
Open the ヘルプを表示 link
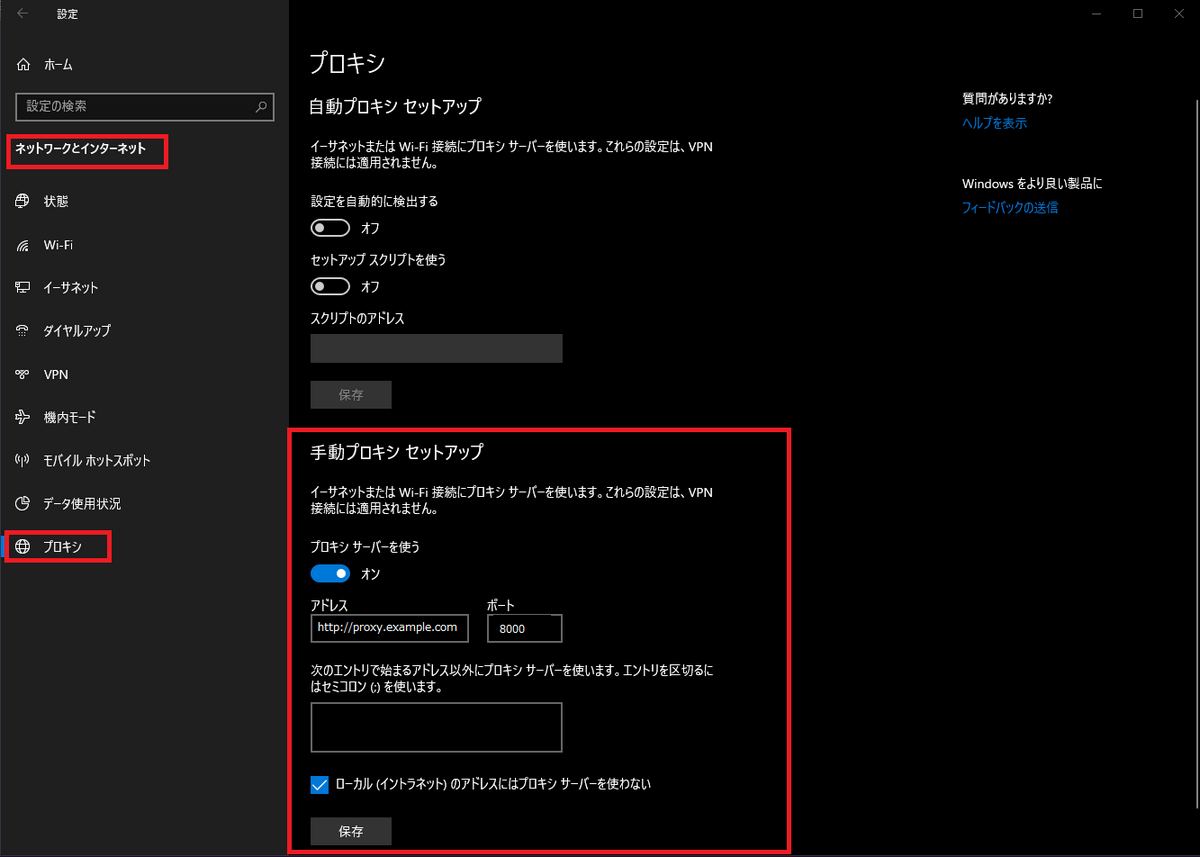(x=994, y=123)
